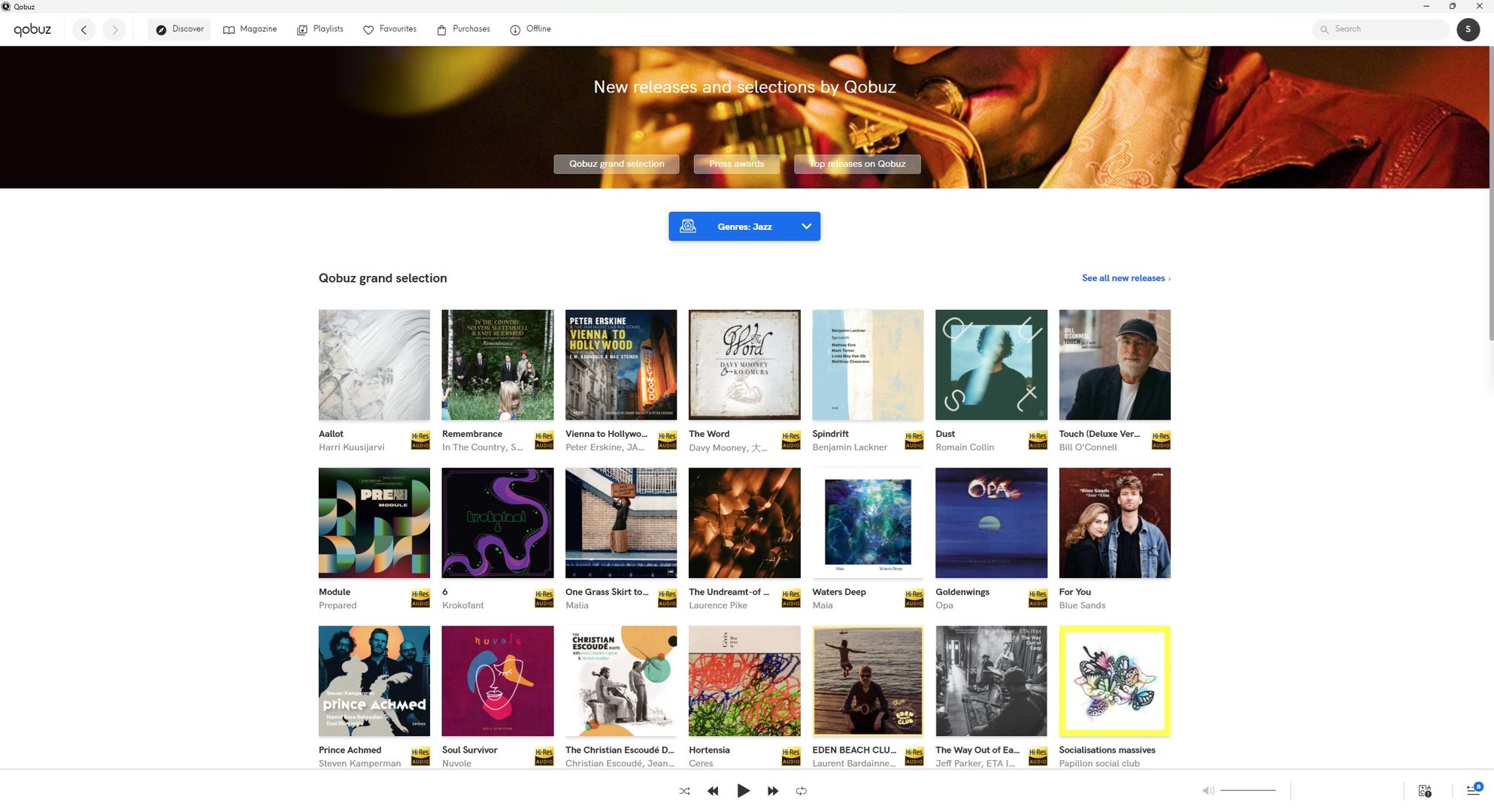1494x812 pixels.
Task: Click the Qobuz logo in the header
Action: click(x=32, y=29)
